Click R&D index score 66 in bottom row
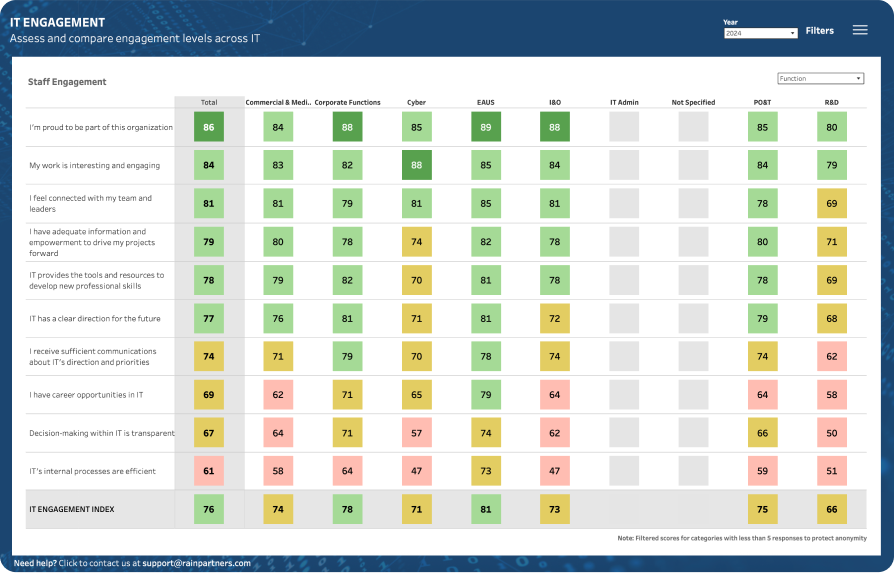The width and height of the screenshot is (894, 573). click(831, 509)
